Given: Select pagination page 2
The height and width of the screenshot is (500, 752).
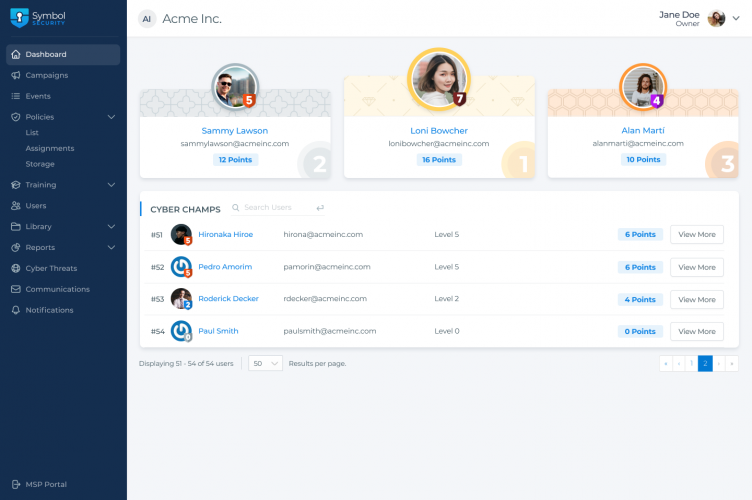Looking at the screenshot, I should coord(705,363).
